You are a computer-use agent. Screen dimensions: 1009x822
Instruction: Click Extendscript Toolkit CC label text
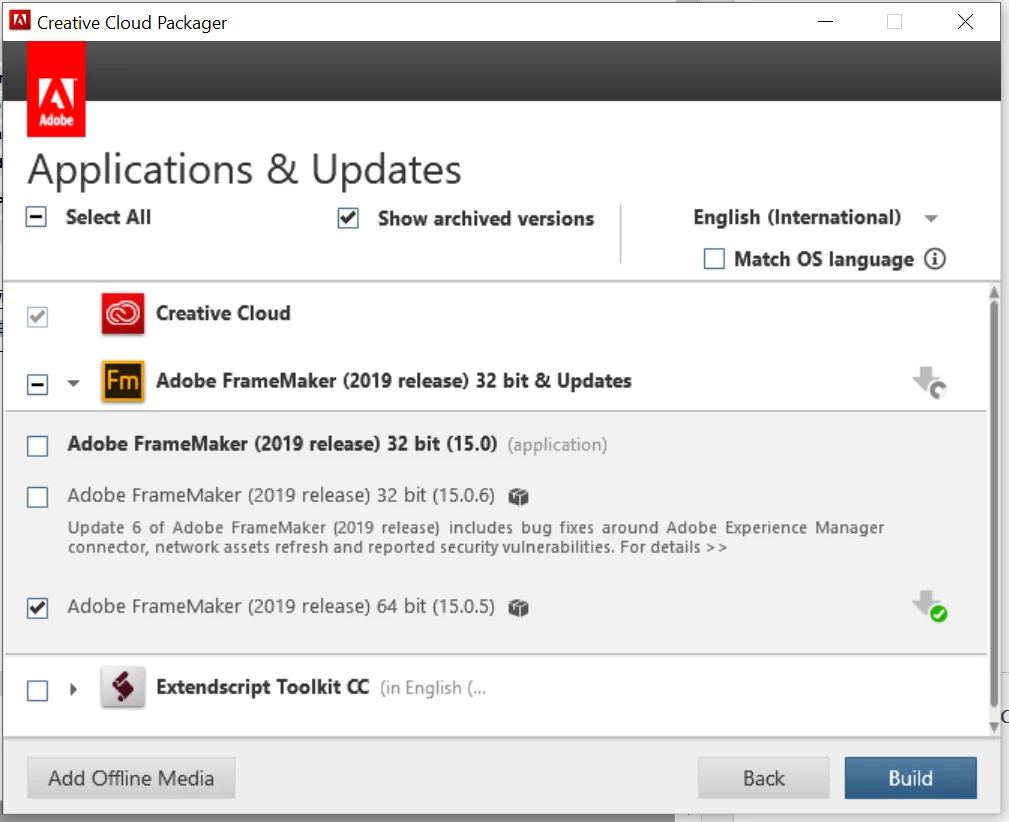[263, 687]
